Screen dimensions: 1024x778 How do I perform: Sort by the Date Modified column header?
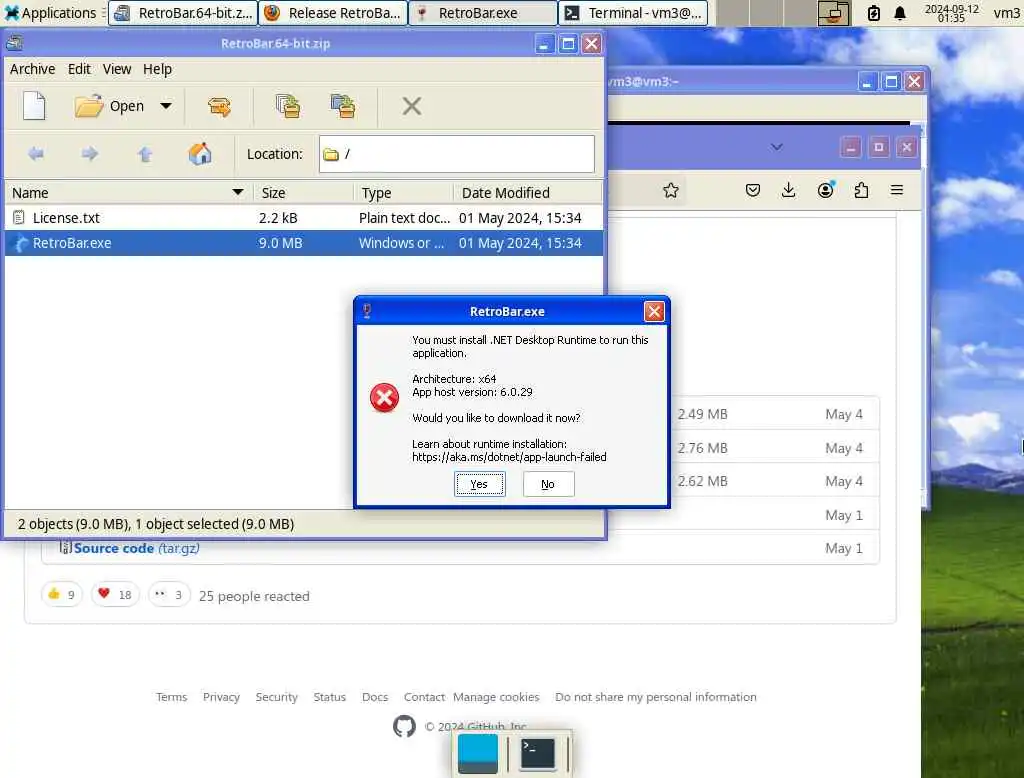pos(528,193)
